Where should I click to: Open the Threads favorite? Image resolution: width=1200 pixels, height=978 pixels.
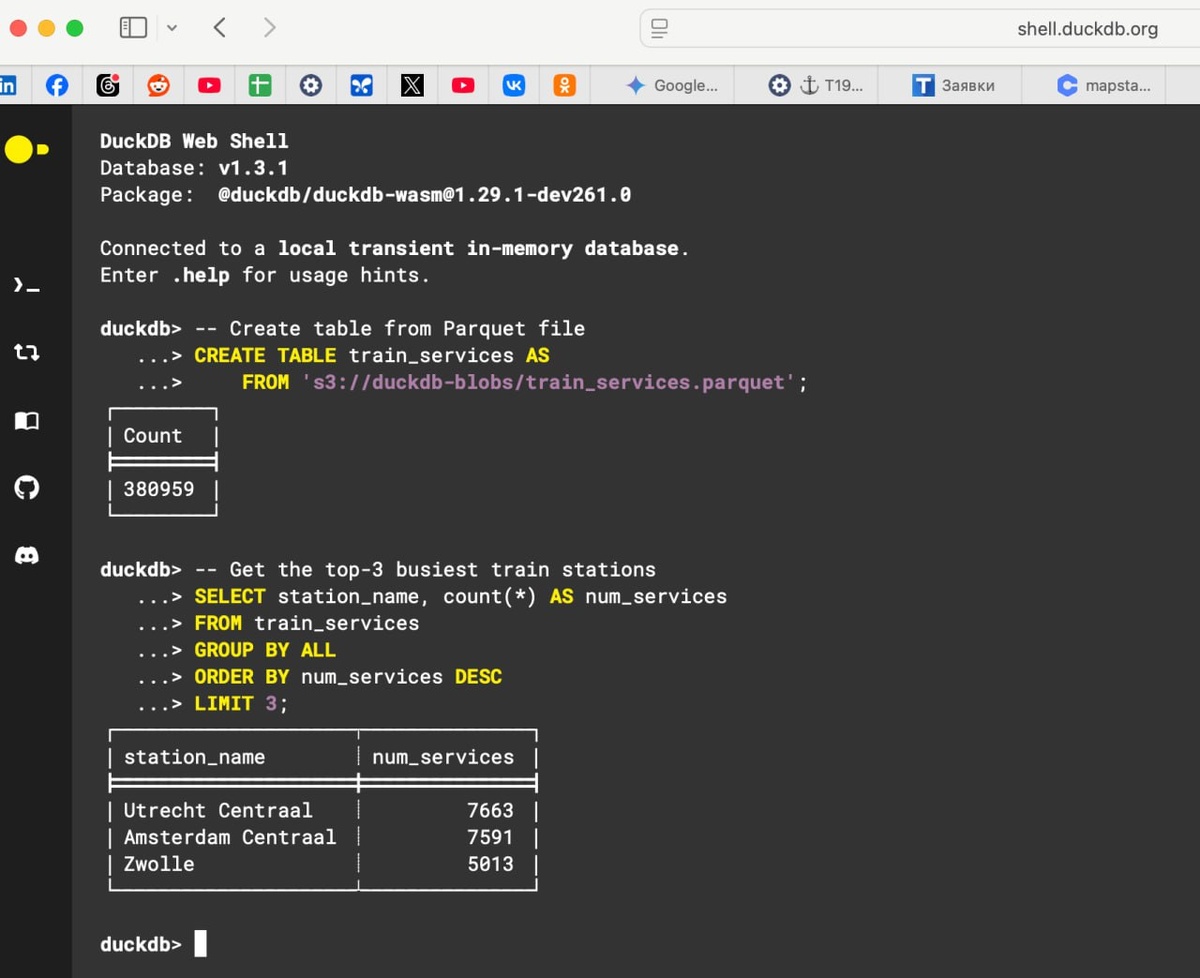coord(108,86)
